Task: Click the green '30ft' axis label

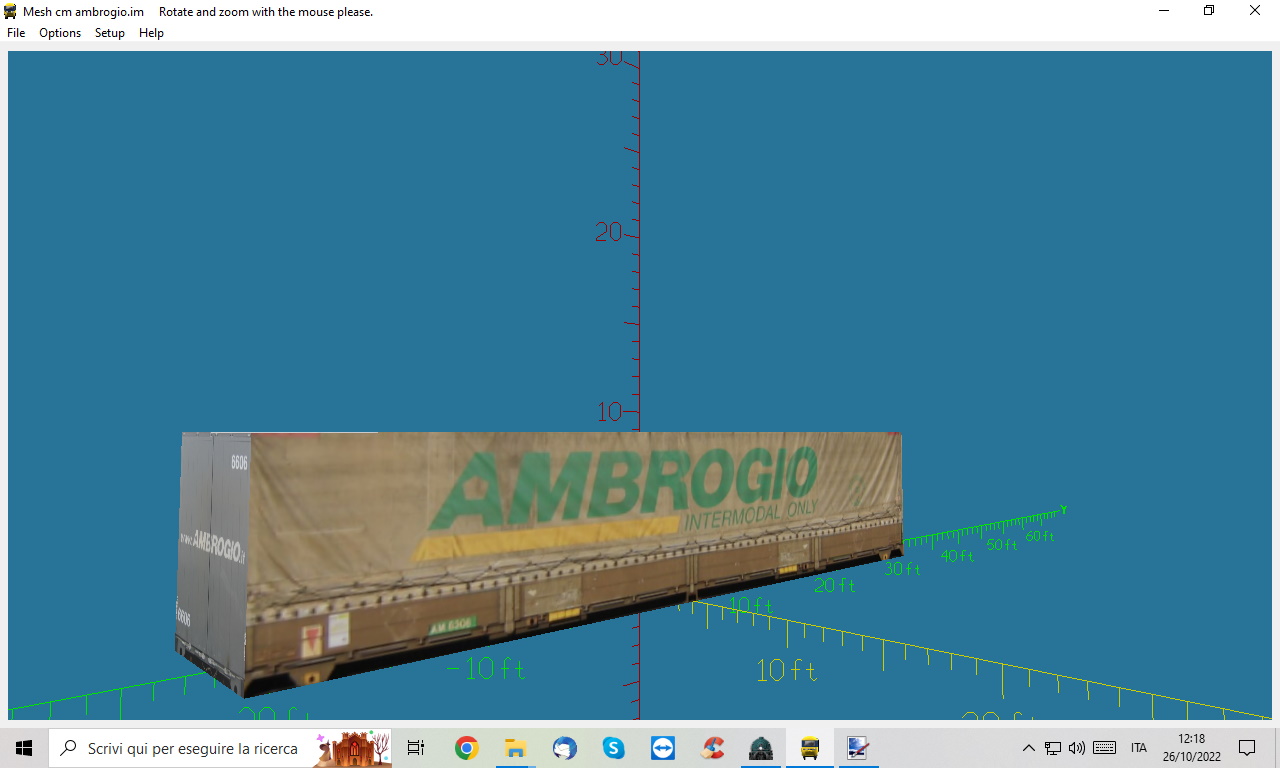Action: pos(902,569)
